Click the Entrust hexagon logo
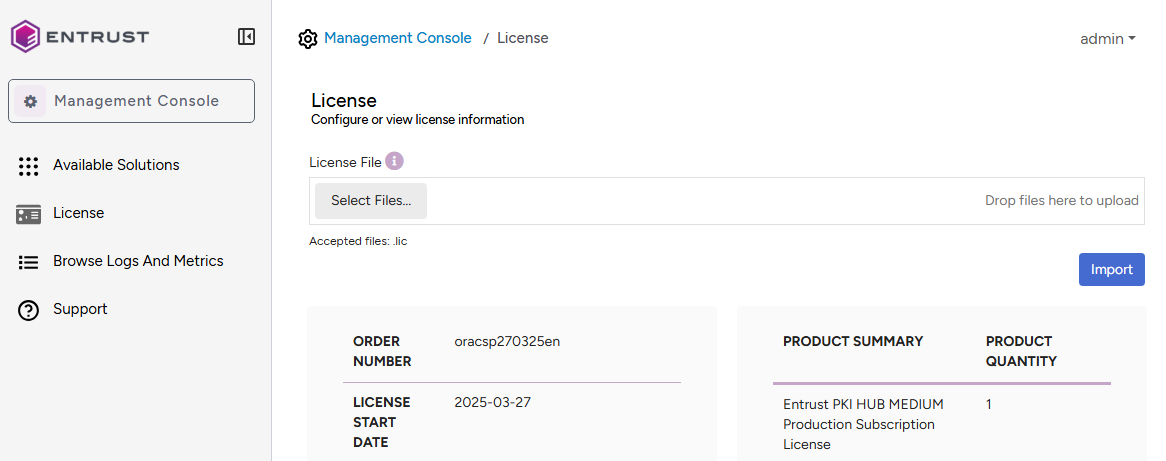The width and height of the screenshot is (1166, 461). click(25, 37)
